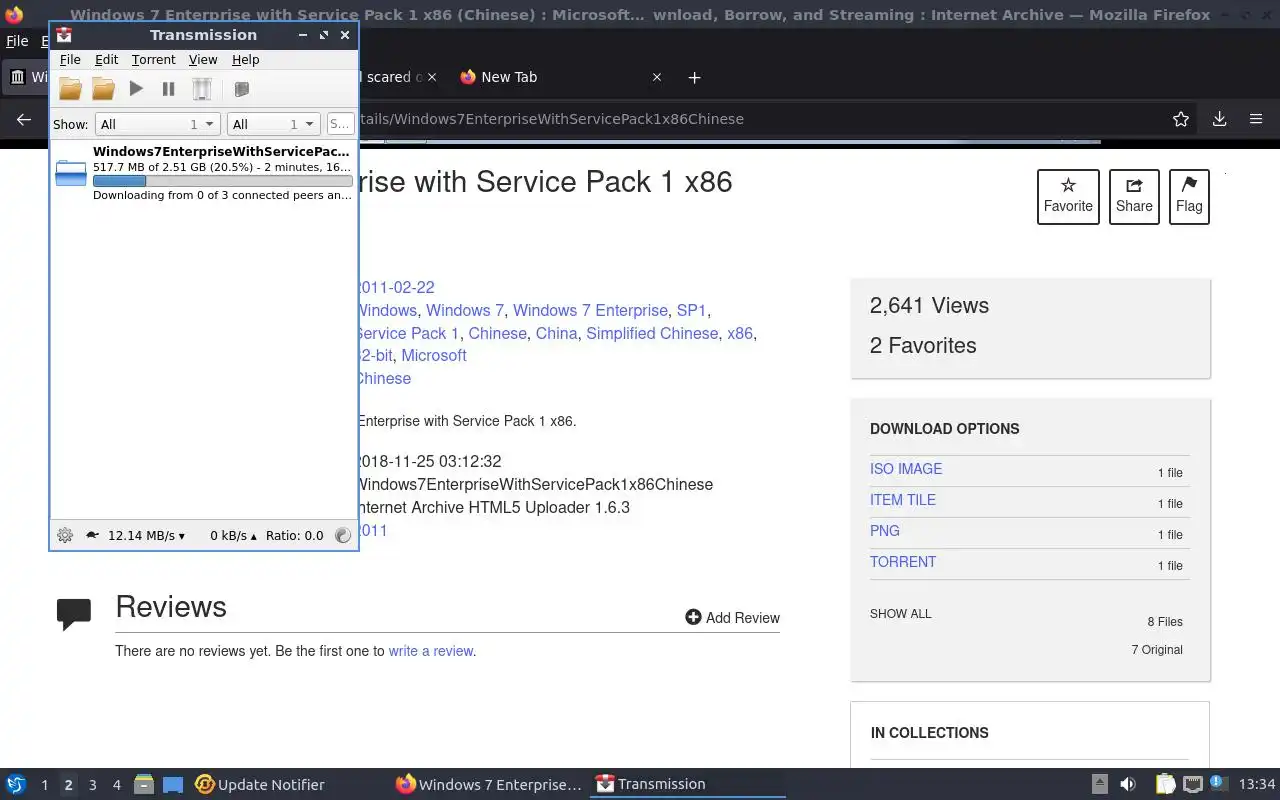This screenshot has width=1280, height=800.
Task: Open Firefox File menu
Action: [x=17, y=41]
